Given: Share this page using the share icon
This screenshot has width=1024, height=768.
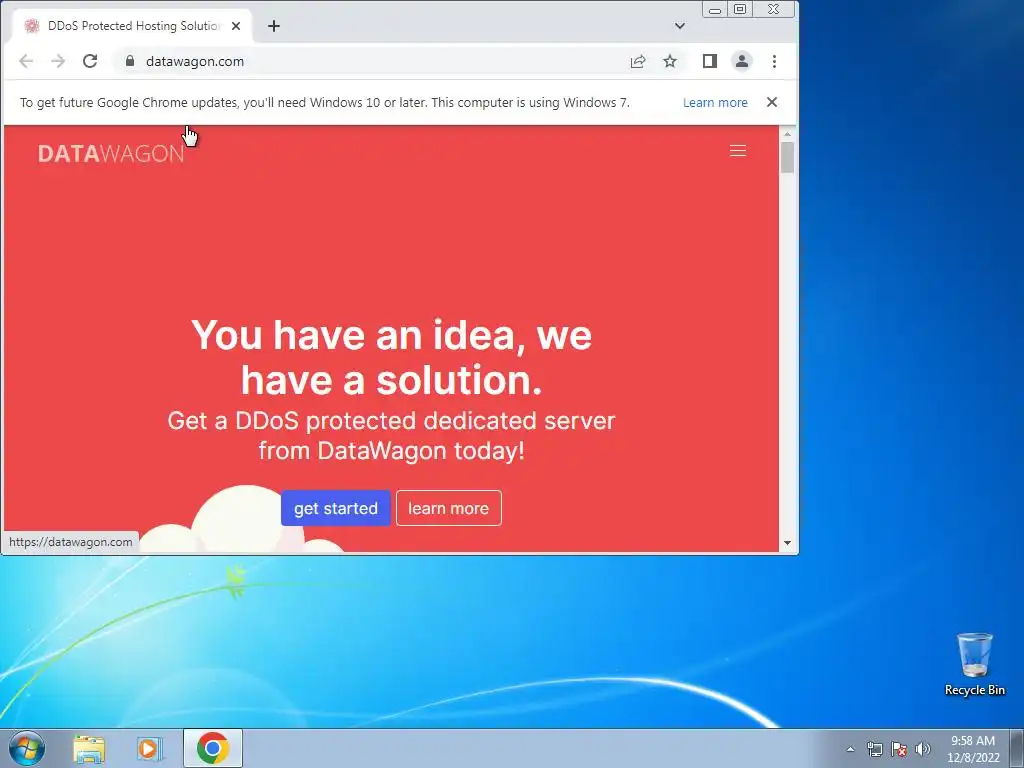Looking at the screenshot, I should [x=638, y=61].
